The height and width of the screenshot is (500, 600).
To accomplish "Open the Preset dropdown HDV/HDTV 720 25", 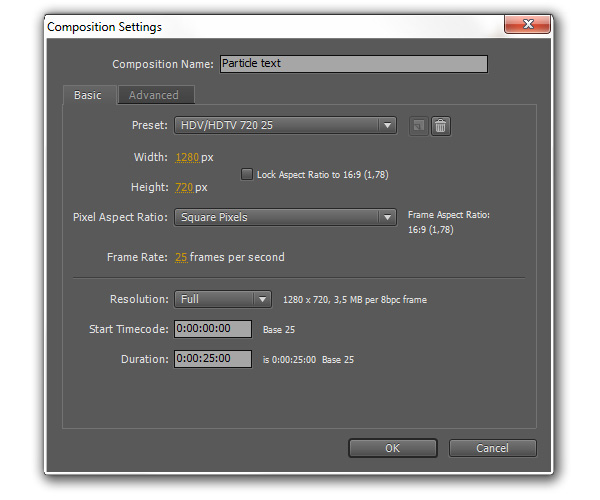I will click(x=285, y=125).
